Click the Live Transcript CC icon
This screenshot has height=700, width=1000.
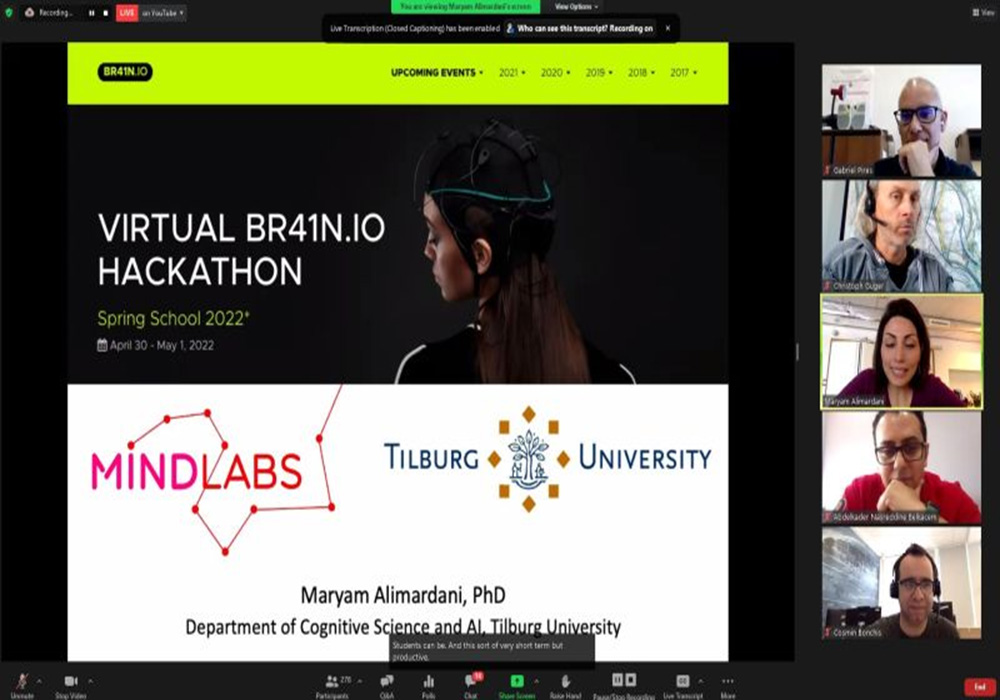tap(682, 681)
